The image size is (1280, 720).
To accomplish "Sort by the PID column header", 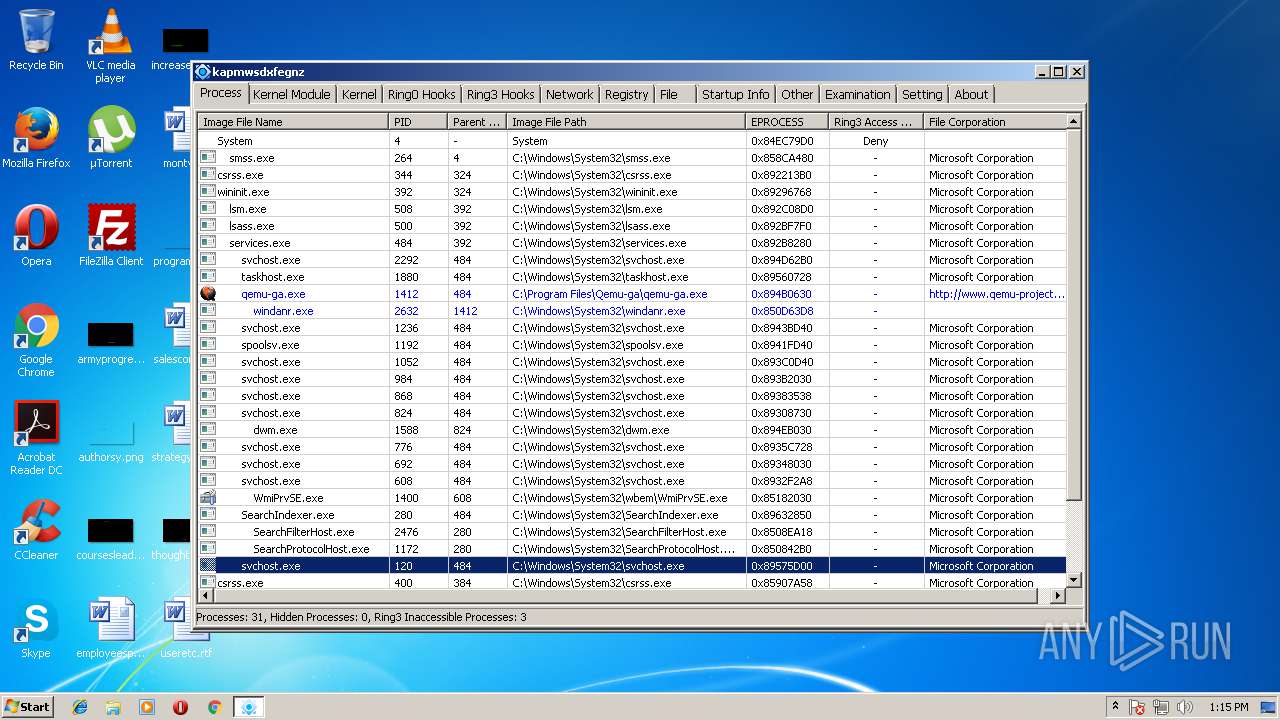I will 418,122.
